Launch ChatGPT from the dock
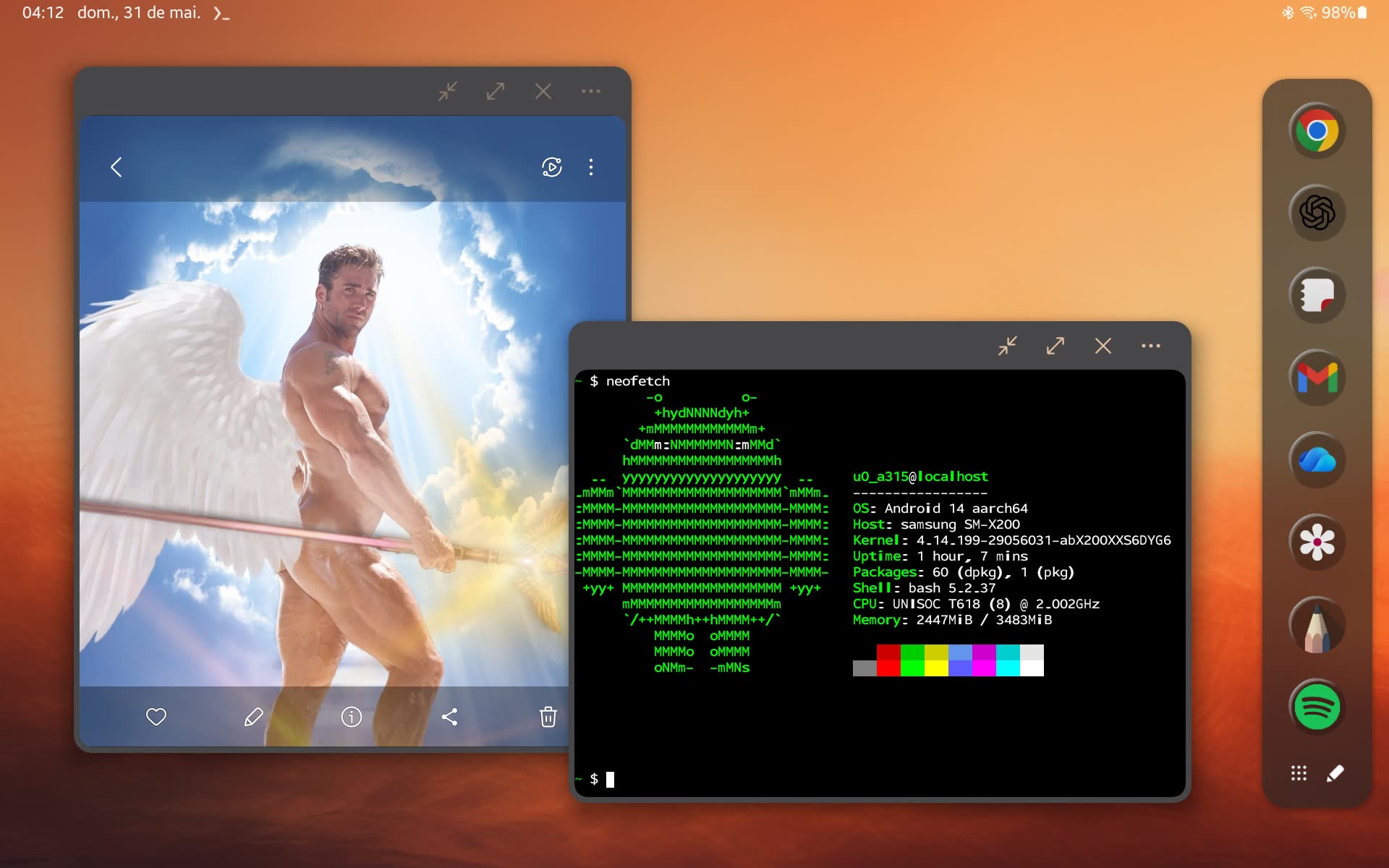Viewport: 1389px width, 868px height. (x=1317, y=213)
